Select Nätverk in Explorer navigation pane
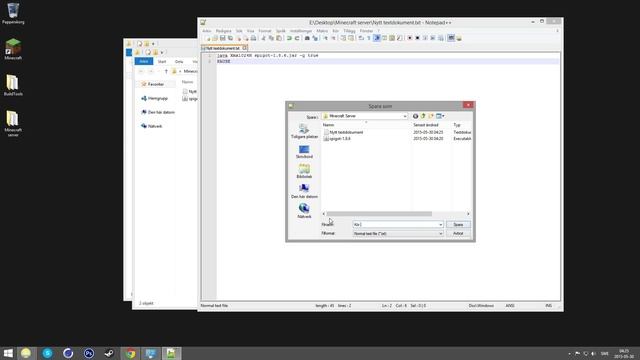This screenshot has width=640, height=360. coord(151,126)
